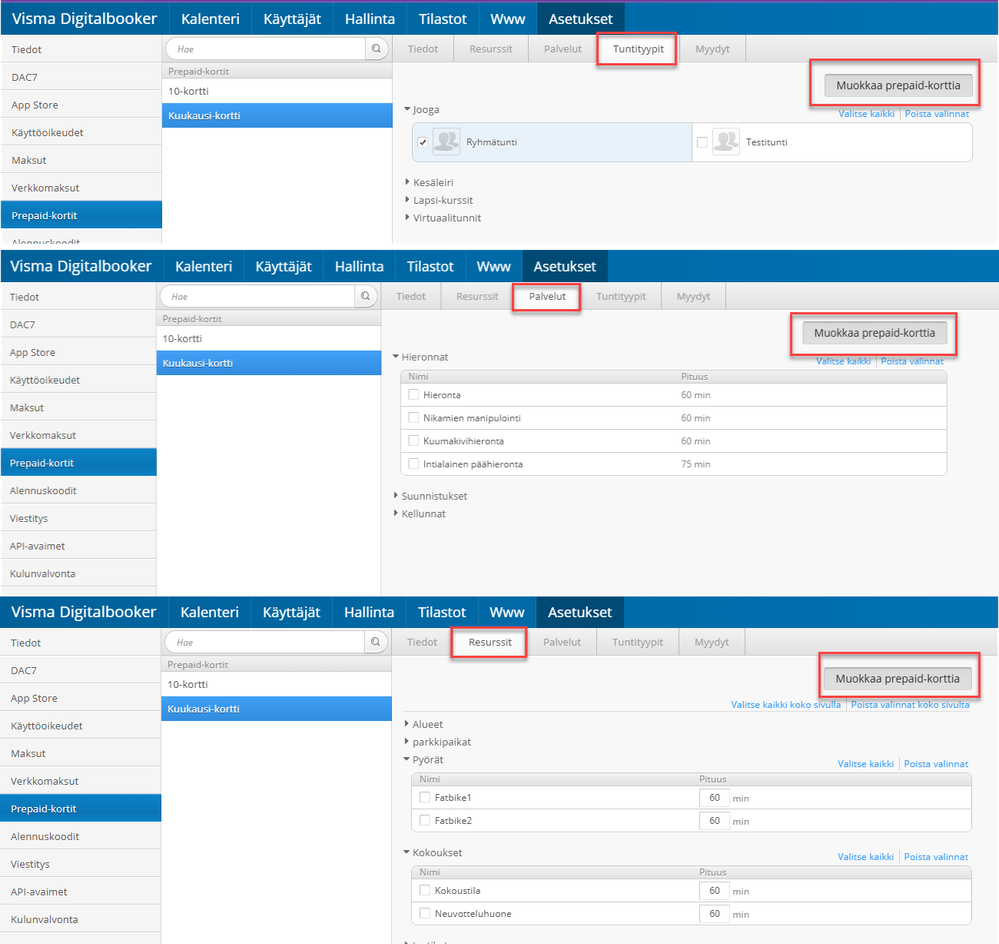Switch to the highlighted Resurssit tab
Viewport: 999px width, 944px height.
490,642
